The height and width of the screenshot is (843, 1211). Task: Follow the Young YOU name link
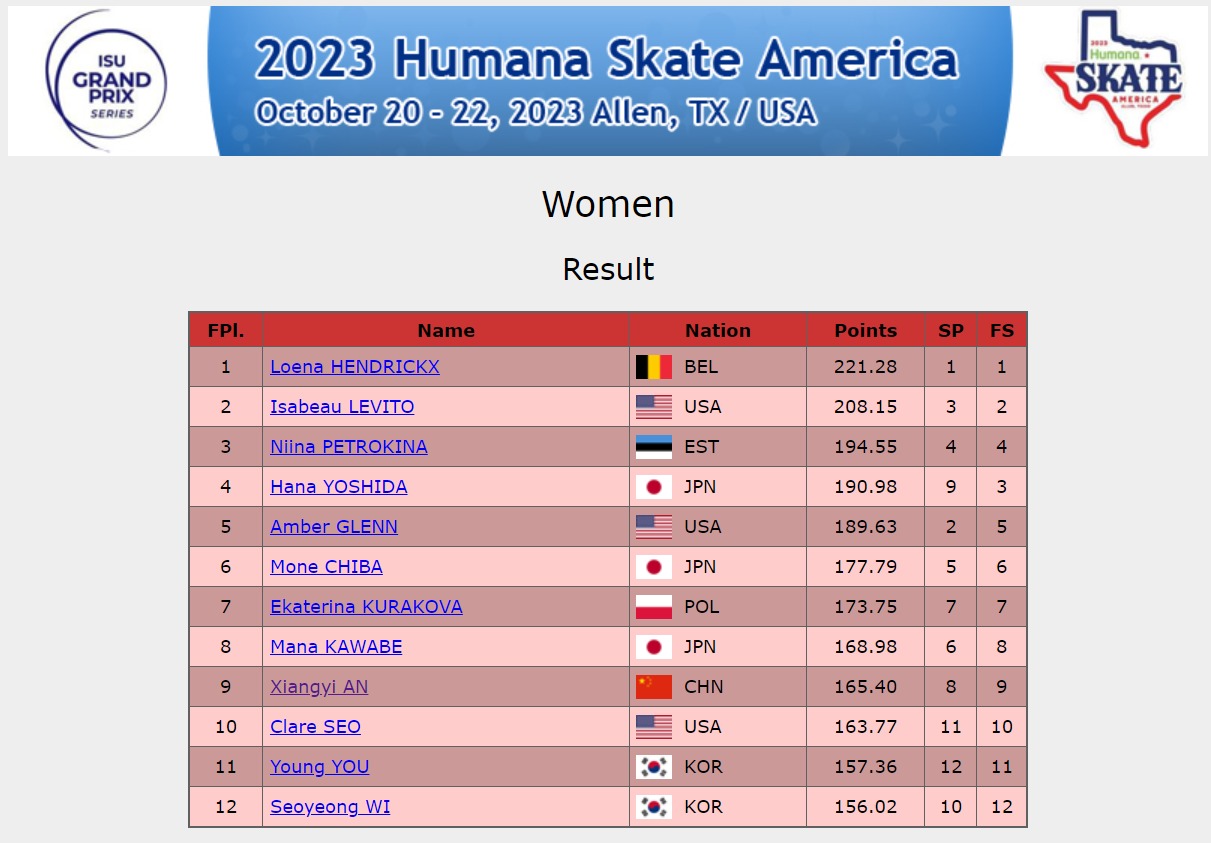point(320,767)
